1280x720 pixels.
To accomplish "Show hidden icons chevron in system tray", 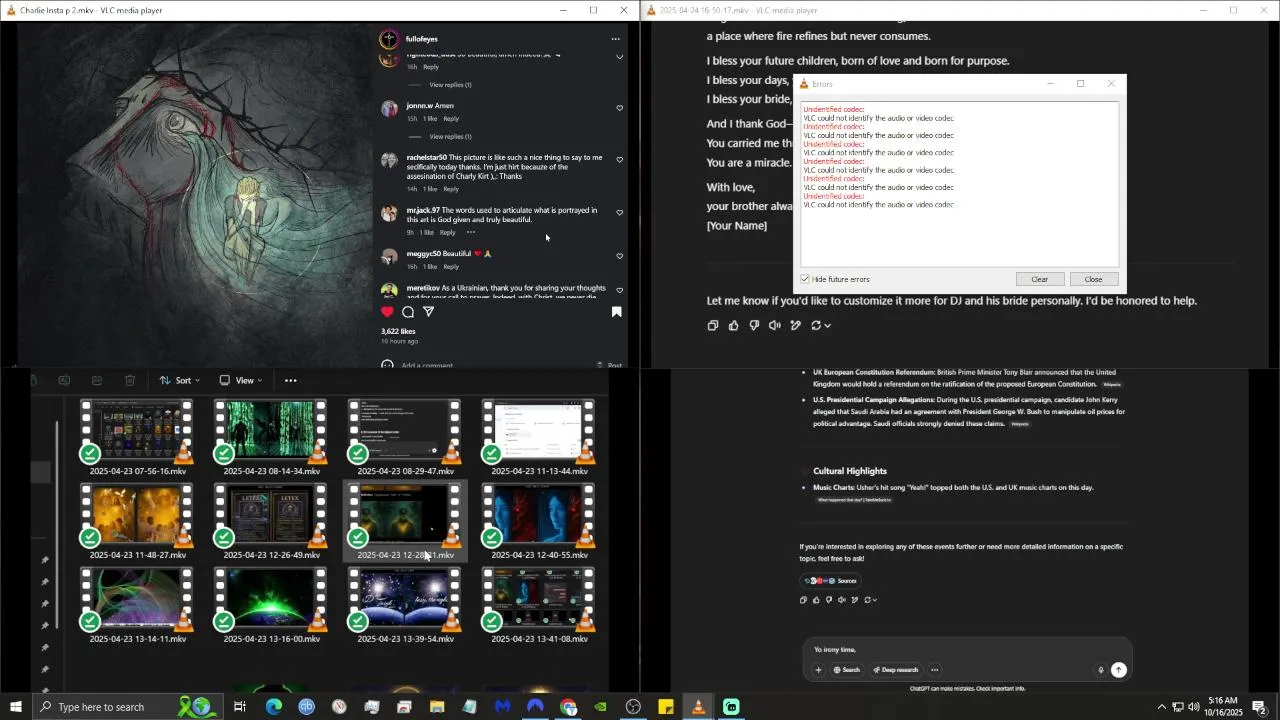I will coord(1161,707).
